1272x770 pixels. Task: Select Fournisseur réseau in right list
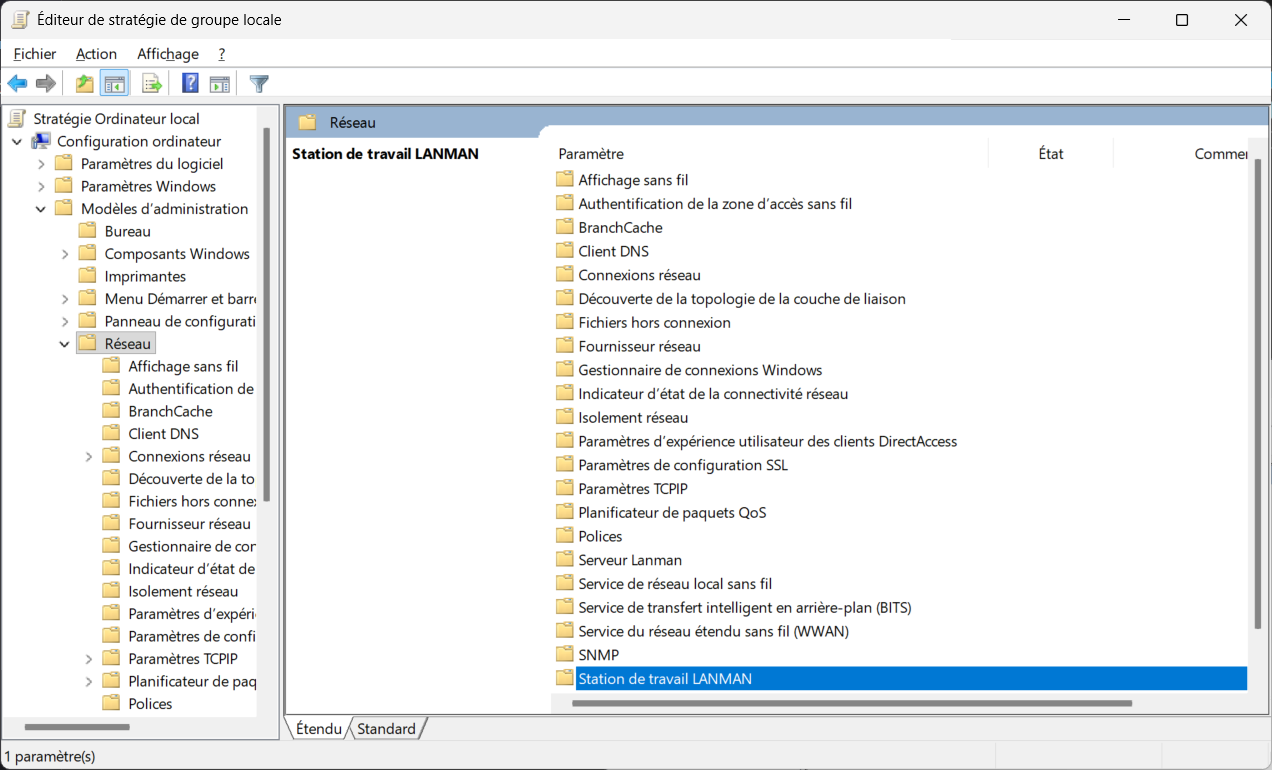639,346
